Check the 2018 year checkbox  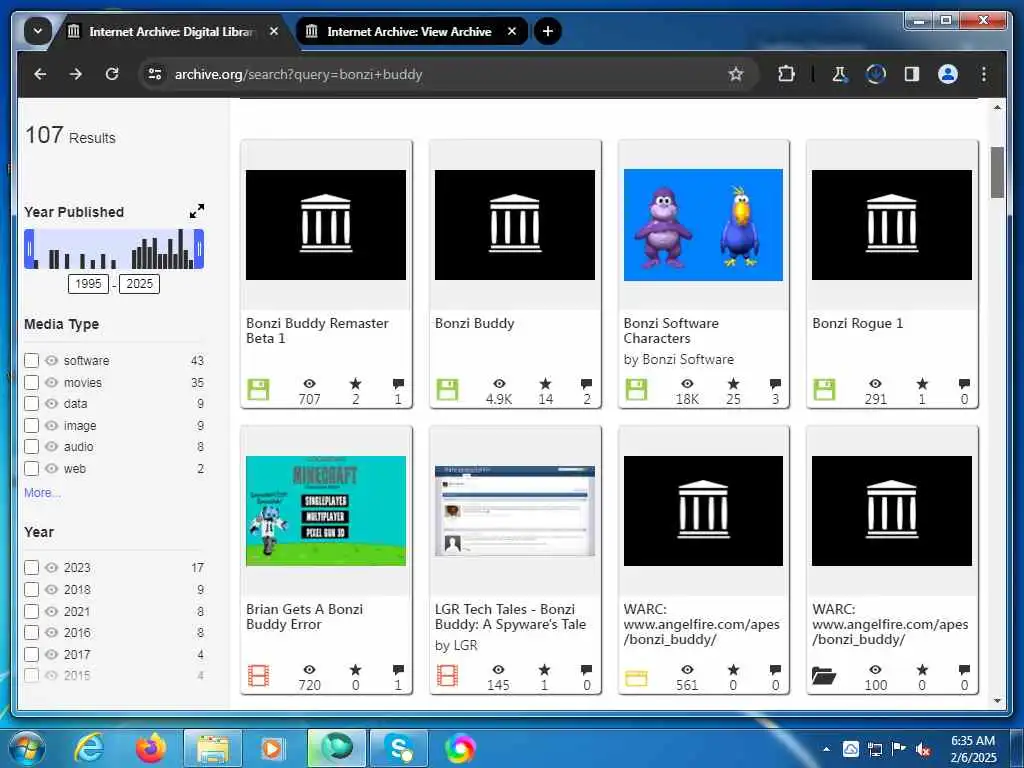31,589
